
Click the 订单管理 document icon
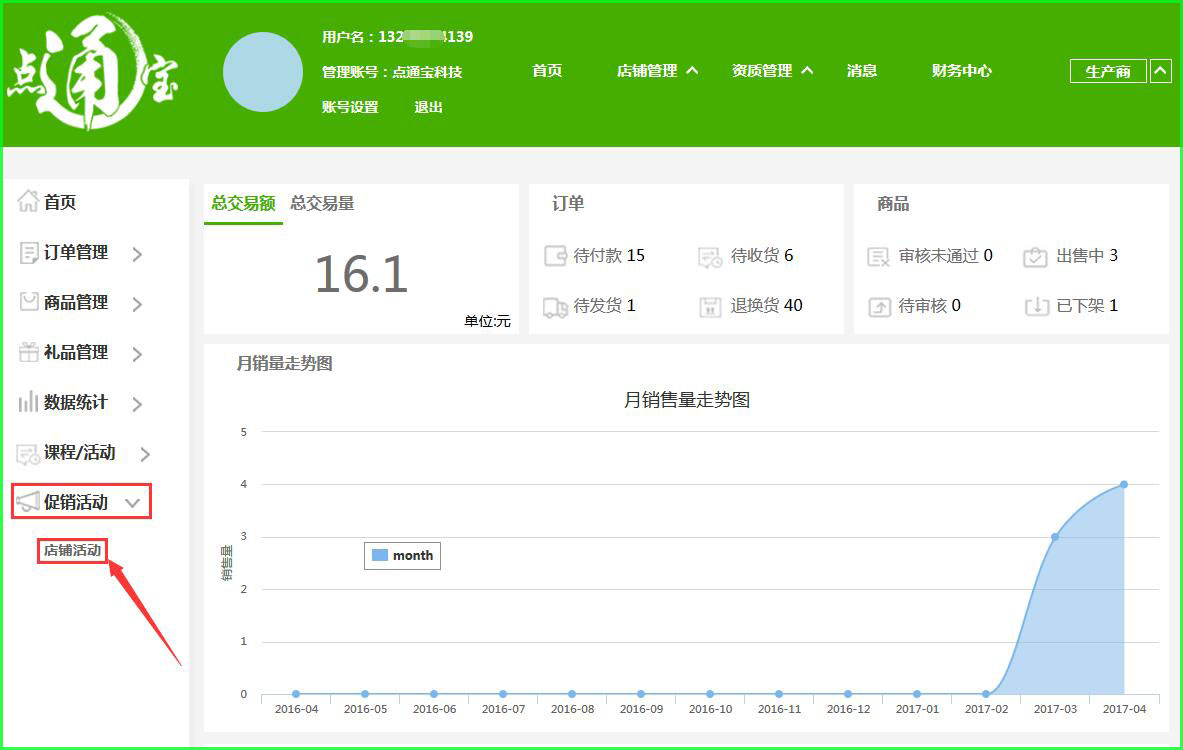point(29,252)
